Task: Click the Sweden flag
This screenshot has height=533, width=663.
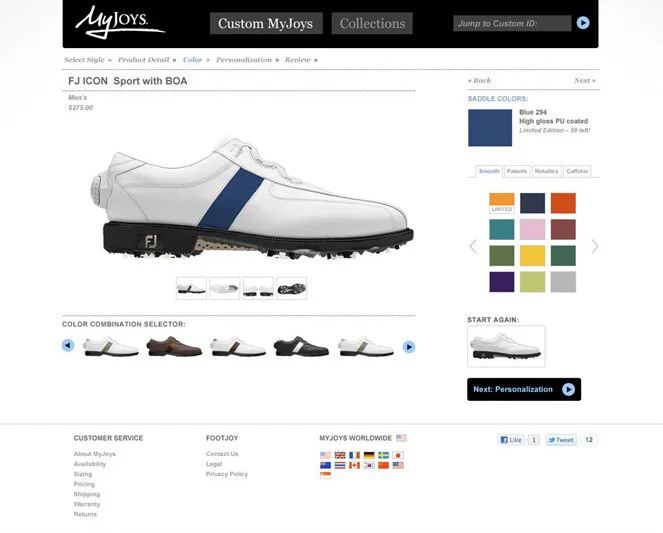Action: pyautogui.click(x=383, y=455)
